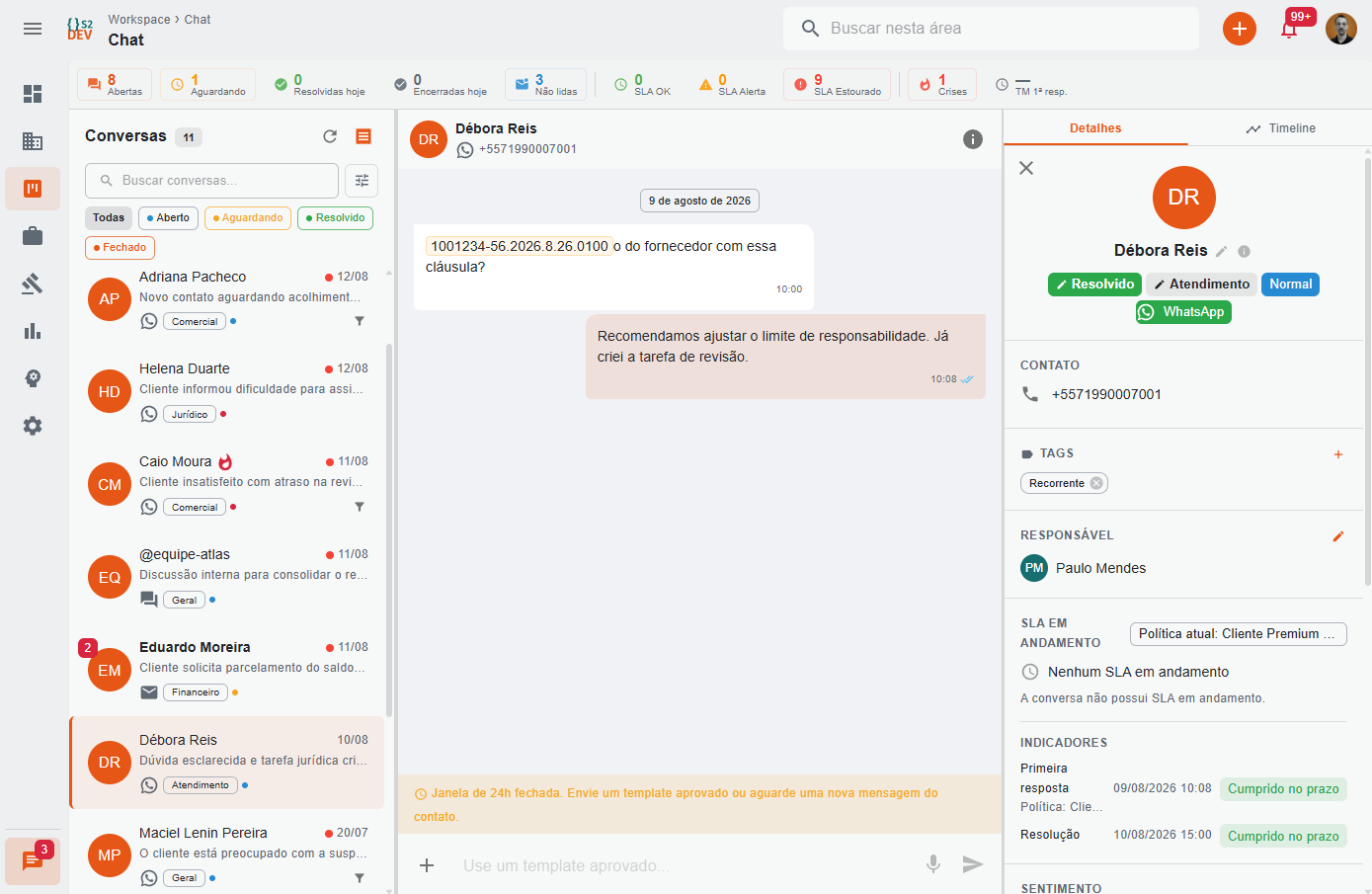Click phone number +5571990007001 under Contato
The width and height of the screenshot is (1372, 894).
[x=1106, y=394]
